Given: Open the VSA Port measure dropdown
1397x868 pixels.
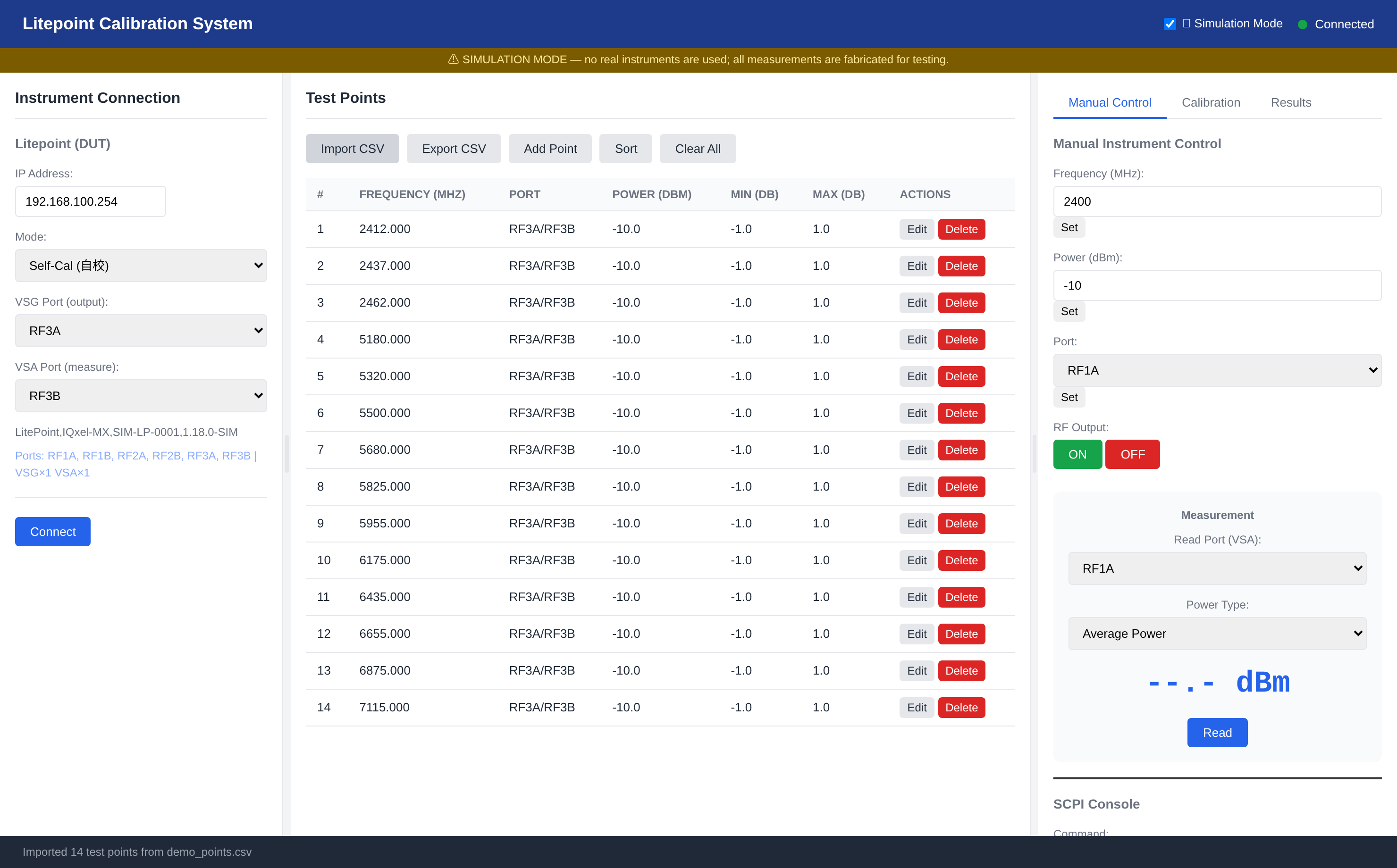Looking at the screenshot, I should click(x=141, y=395).
